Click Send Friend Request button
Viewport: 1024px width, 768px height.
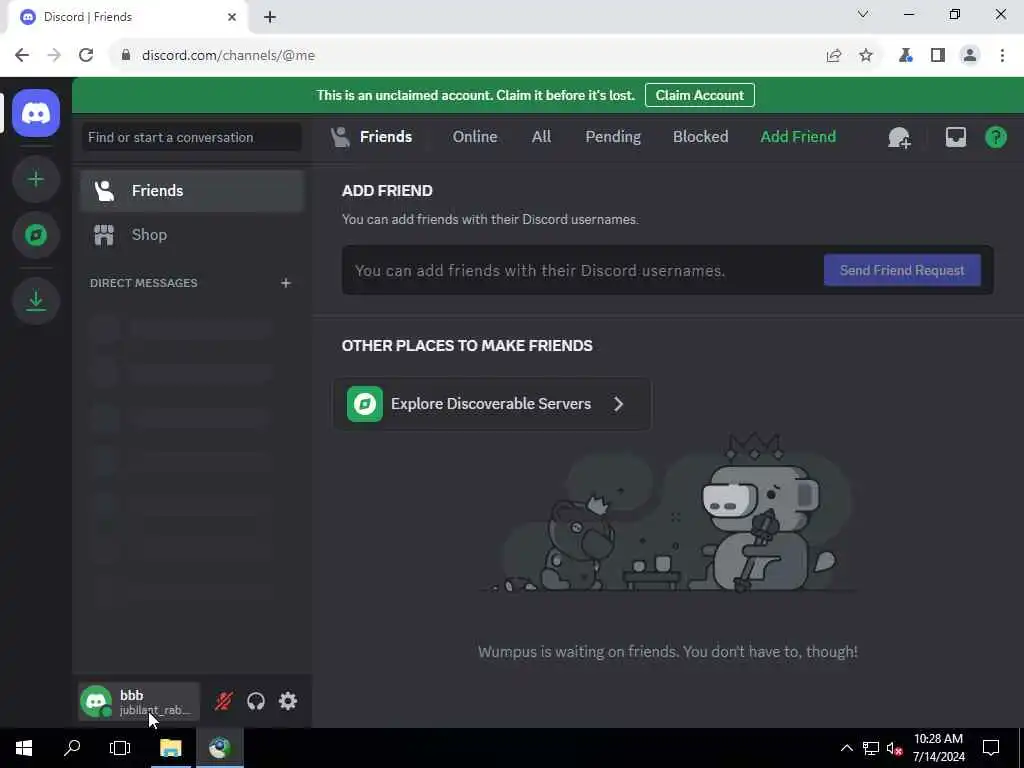click(x=902, y=270)
